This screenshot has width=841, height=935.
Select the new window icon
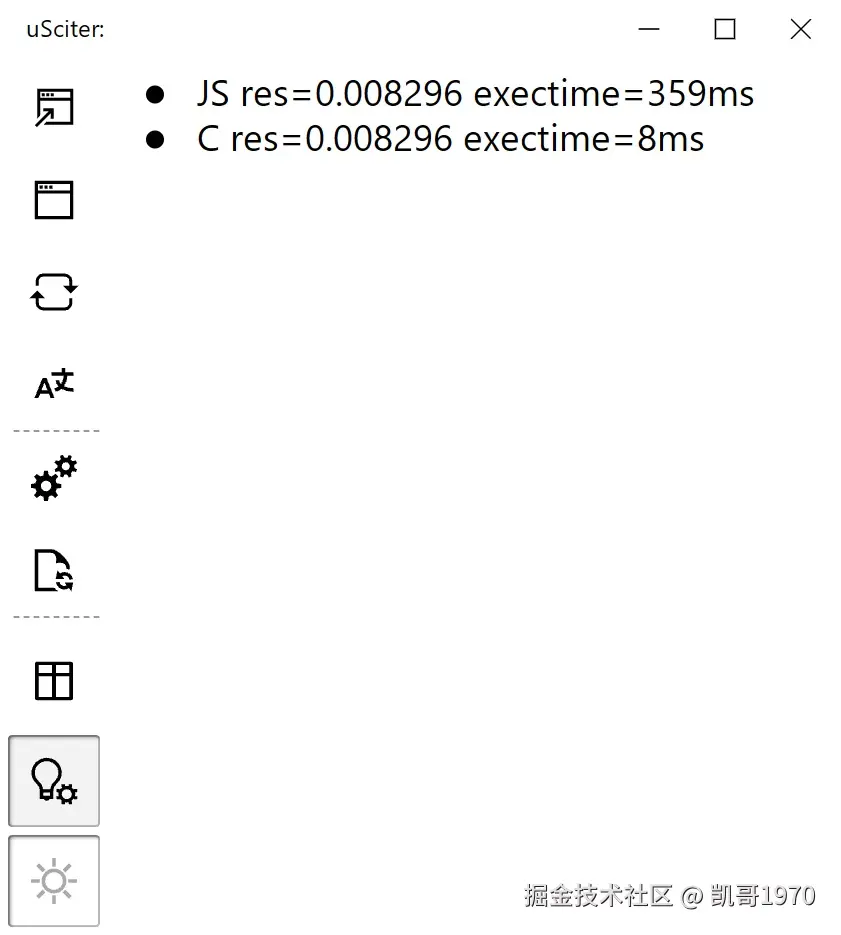pyautogui.click(x=54, y=199)
